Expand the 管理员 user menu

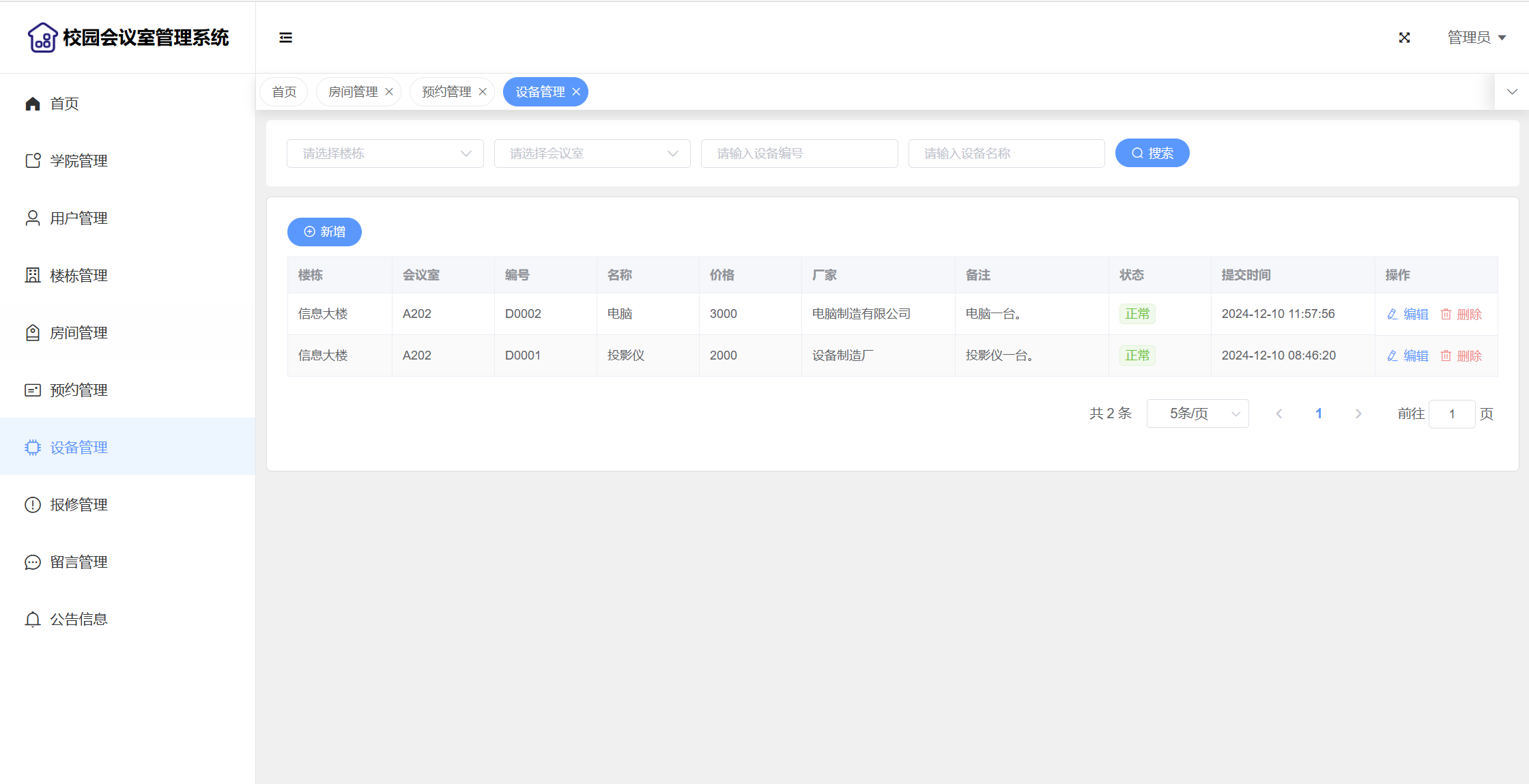pos(1476,38)
